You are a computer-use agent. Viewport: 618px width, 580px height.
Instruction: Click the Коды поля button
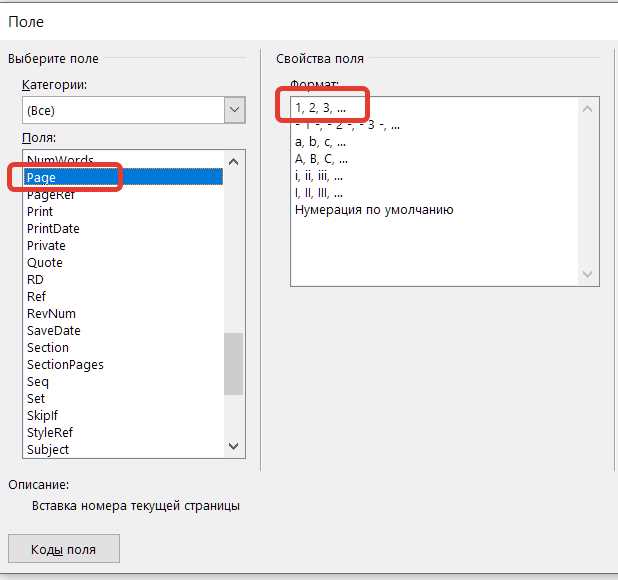point(64,548)
